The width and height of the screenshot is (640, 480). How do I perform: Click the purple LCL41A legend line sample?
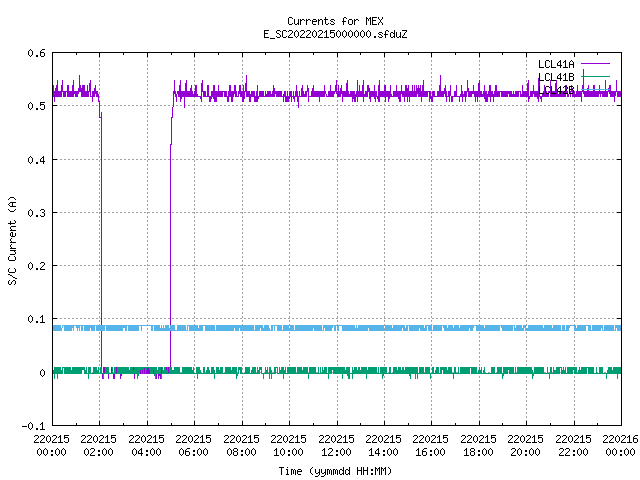[x=595, y=64]
